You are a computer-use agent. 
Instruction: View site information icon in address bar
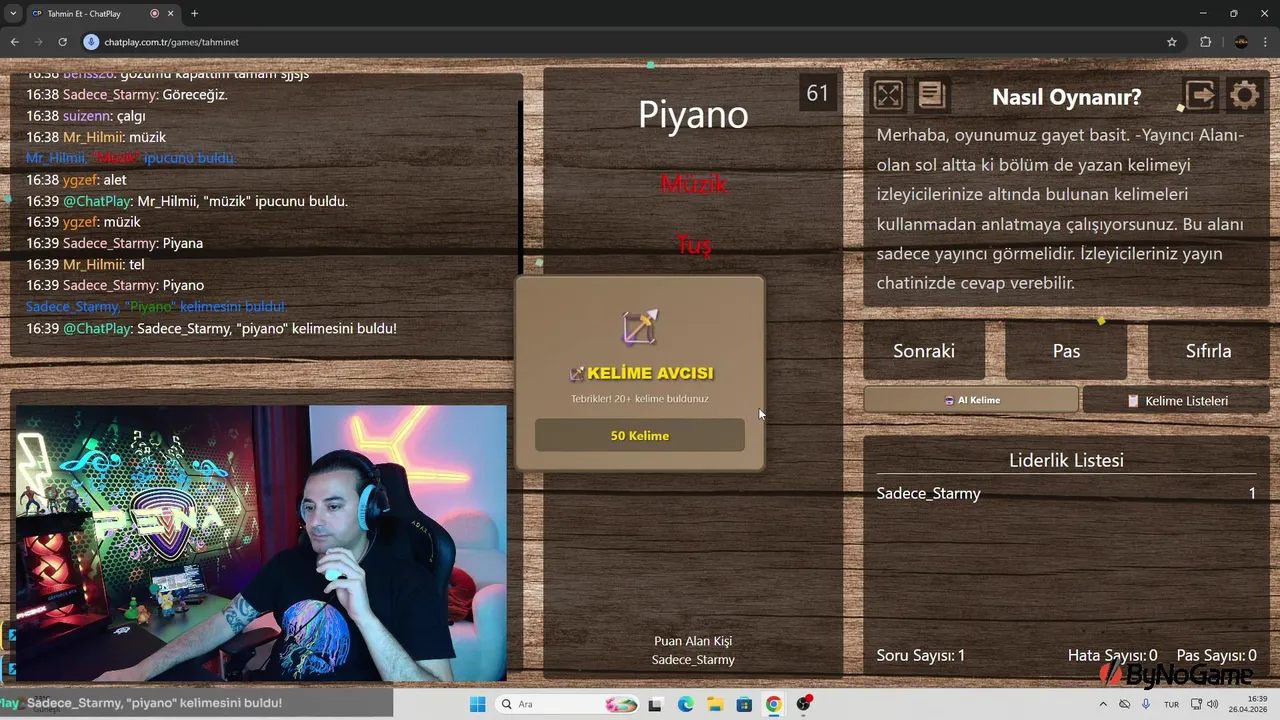click(91, 42)
